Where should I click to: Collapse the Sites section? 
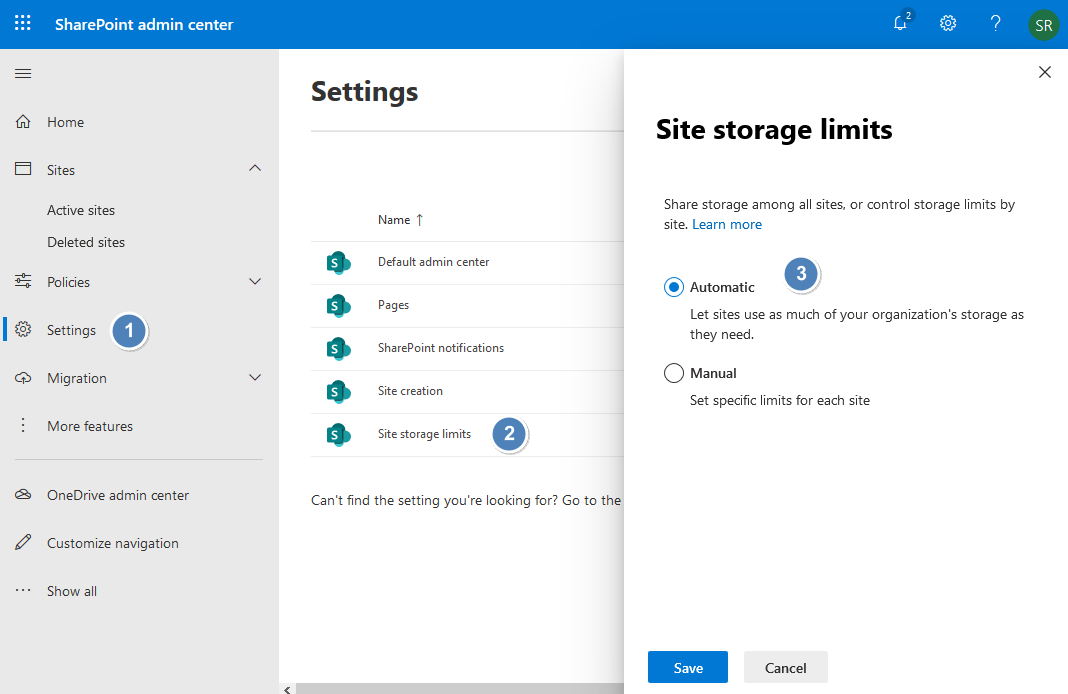255,169
